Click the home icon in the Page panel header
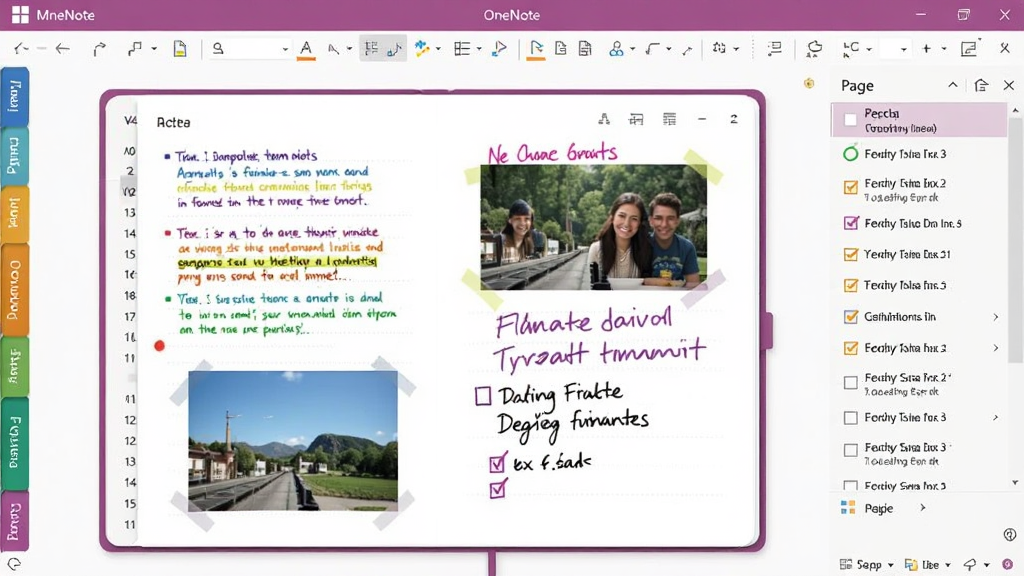 [x=981, y=86]
